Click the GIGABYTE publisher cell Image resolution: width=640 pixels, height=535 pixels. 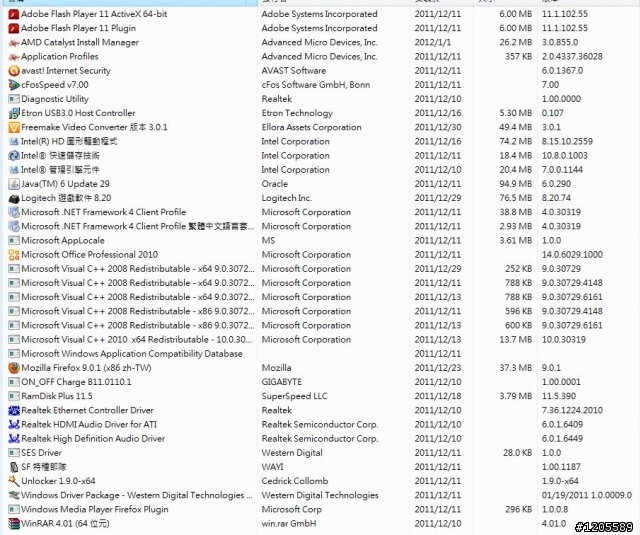[282, 382]
